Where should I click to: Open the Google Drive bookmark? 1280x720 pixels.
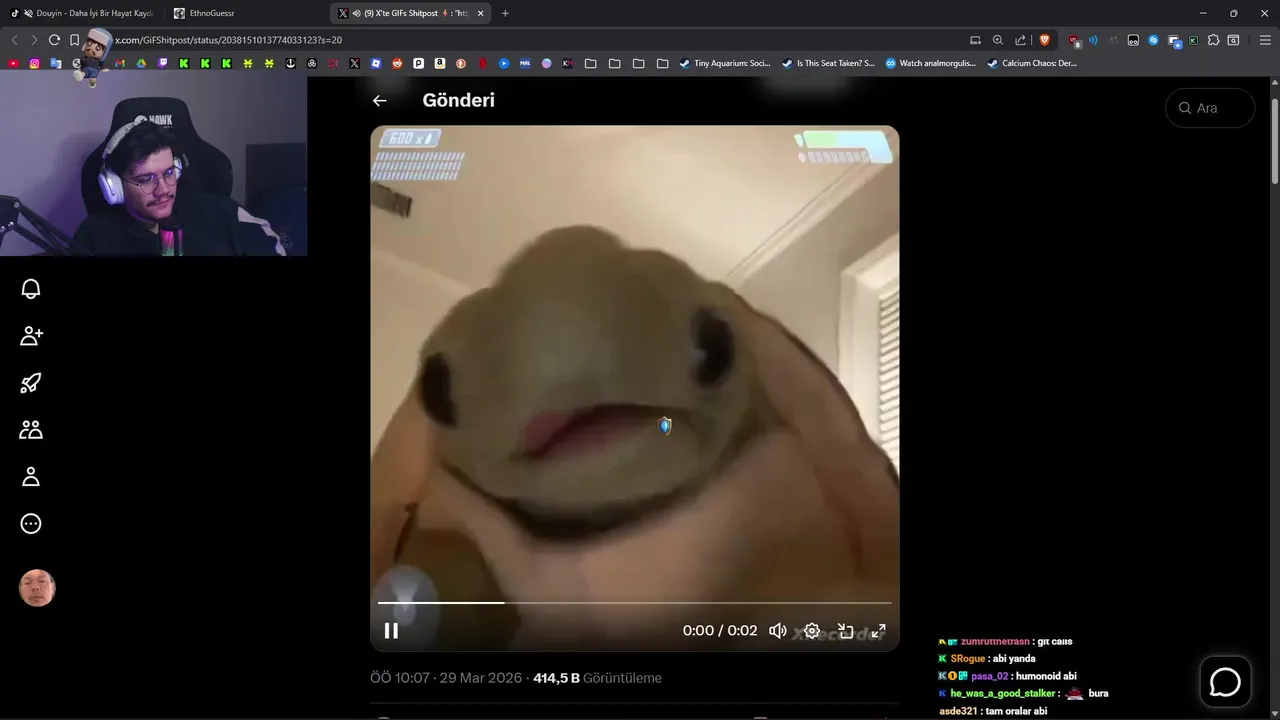141,63
